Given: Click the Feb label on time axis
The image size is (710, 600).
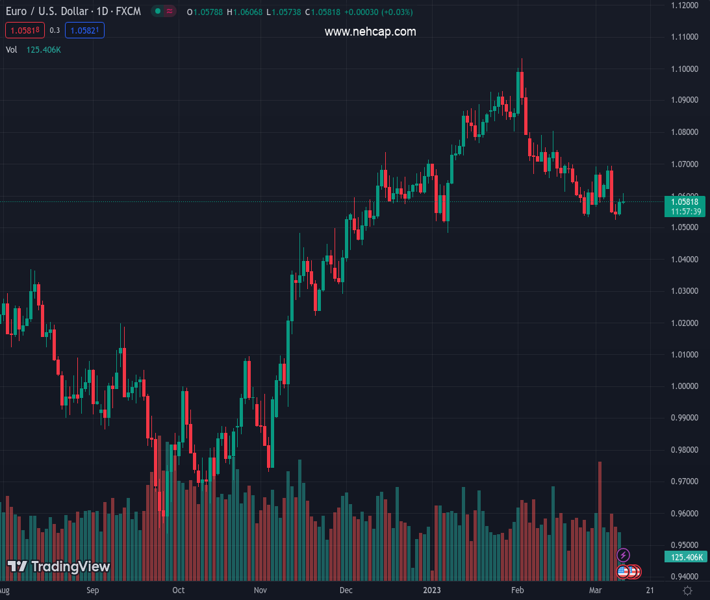Looking at the screenshot, I should coord(517,591).
